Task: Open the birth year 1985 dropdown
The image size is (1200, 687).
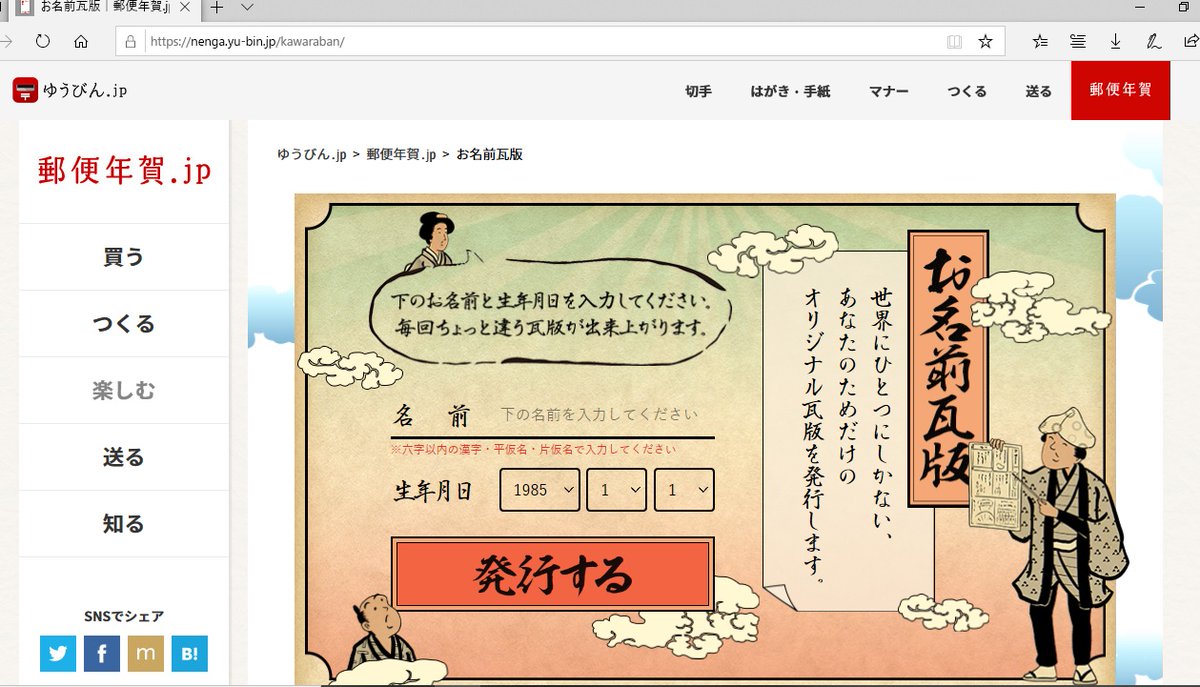Action: [x=540, y=490]
